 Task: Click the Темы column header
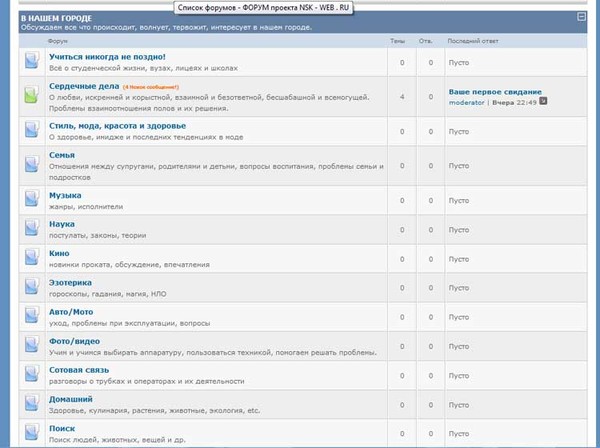(398, 41)
